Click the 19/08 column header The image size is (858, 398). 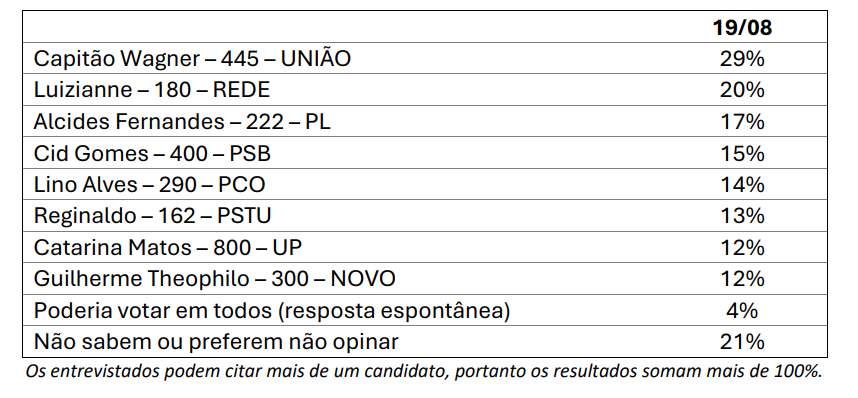pos(742,27)
